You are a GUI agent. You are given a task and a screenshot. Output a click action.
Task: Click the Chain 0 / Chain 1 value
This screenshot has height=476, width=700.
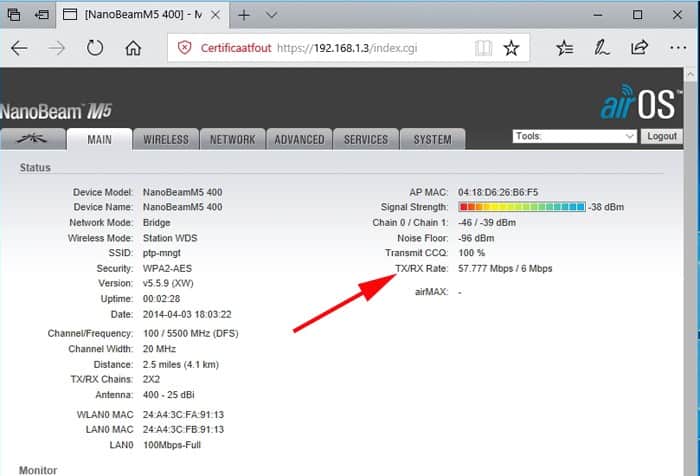point(487,222)
